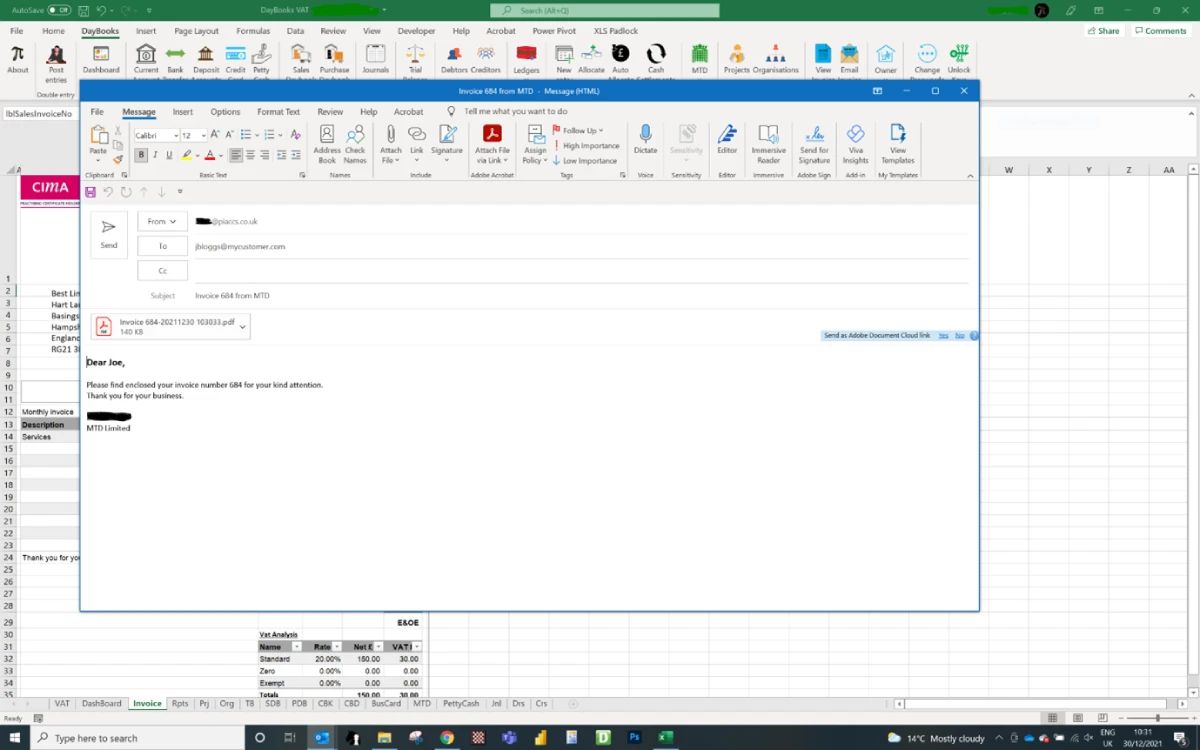Select the PettyCash worksheet tab
This screenshot has height=750, width=1200.
click(461, 704)
